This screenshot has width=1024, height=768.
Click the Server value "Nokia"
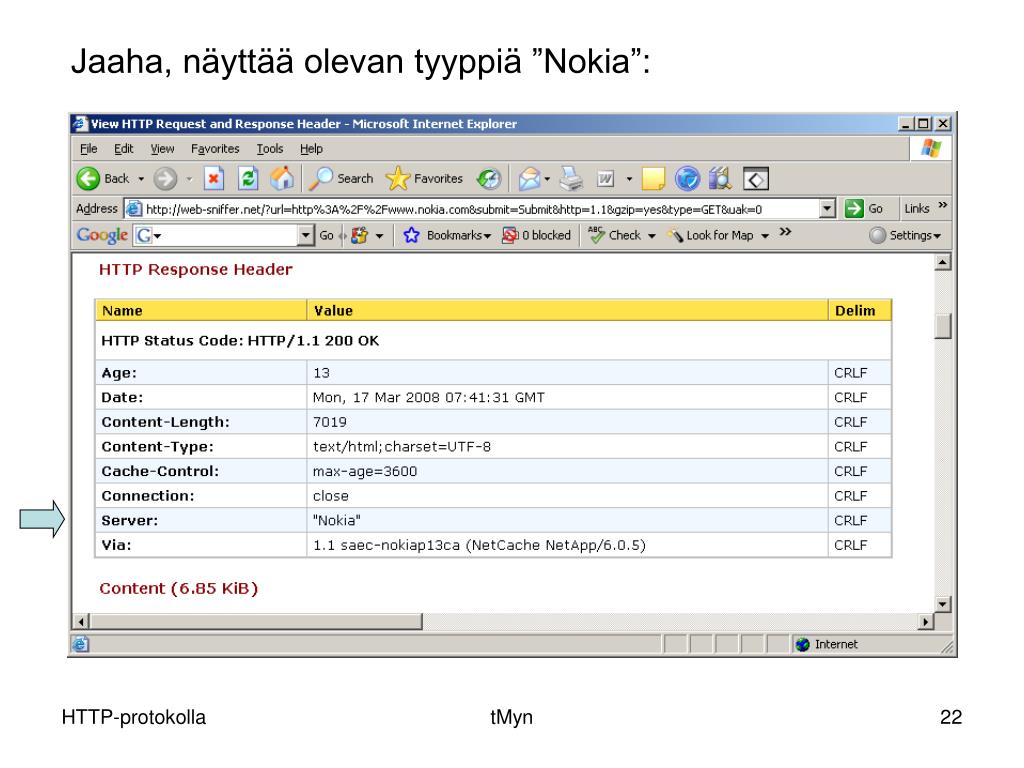(x=337, y=520)
